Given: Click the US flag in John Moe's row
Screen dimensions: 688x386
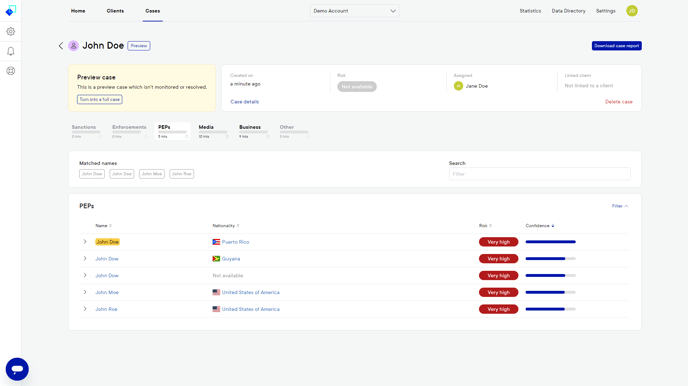Looking at the screenshot, I should click(x=216, y=292).
